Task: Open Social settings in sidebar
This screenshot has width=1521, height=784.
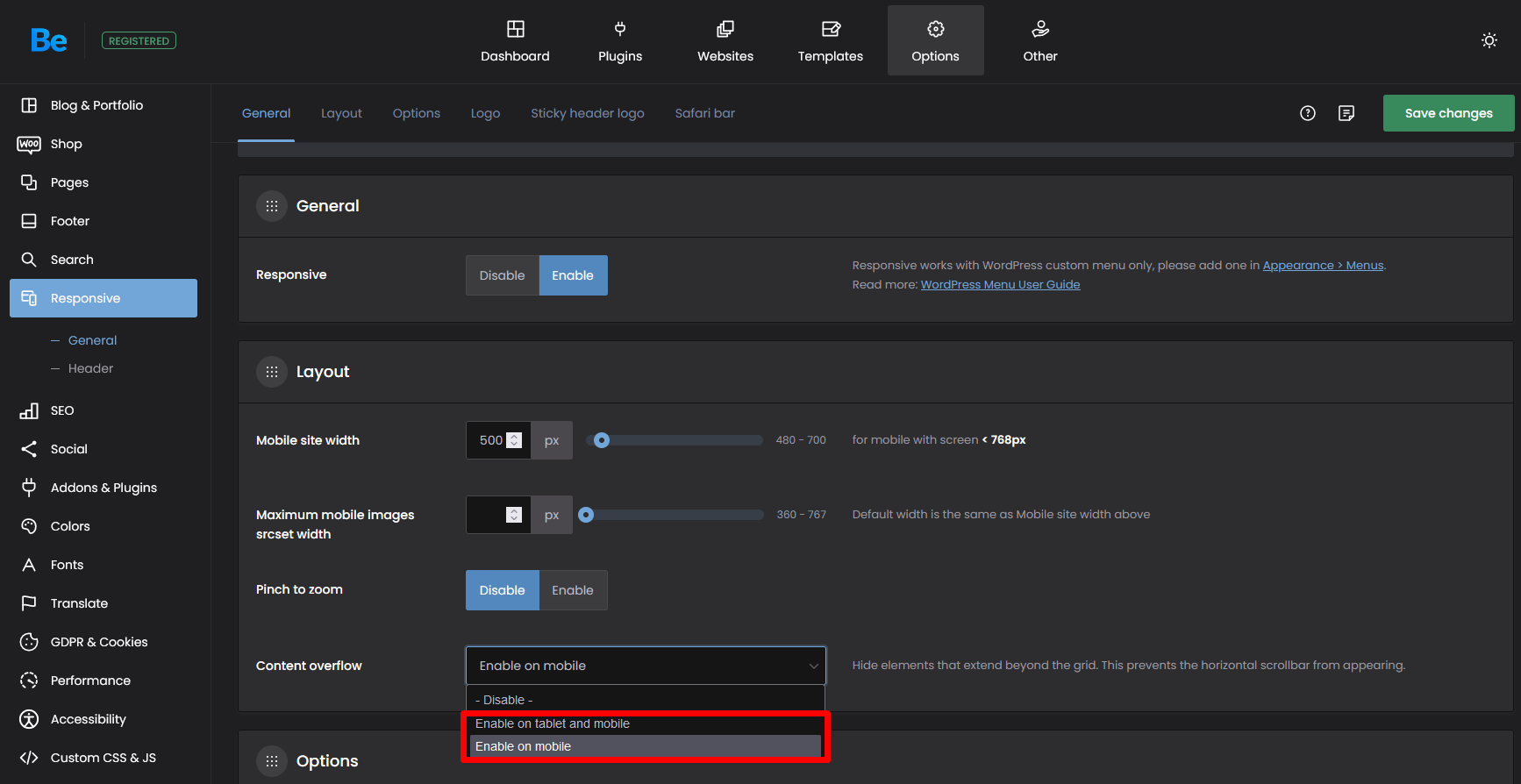Action: pyautogui.click(x=104, y=449)
